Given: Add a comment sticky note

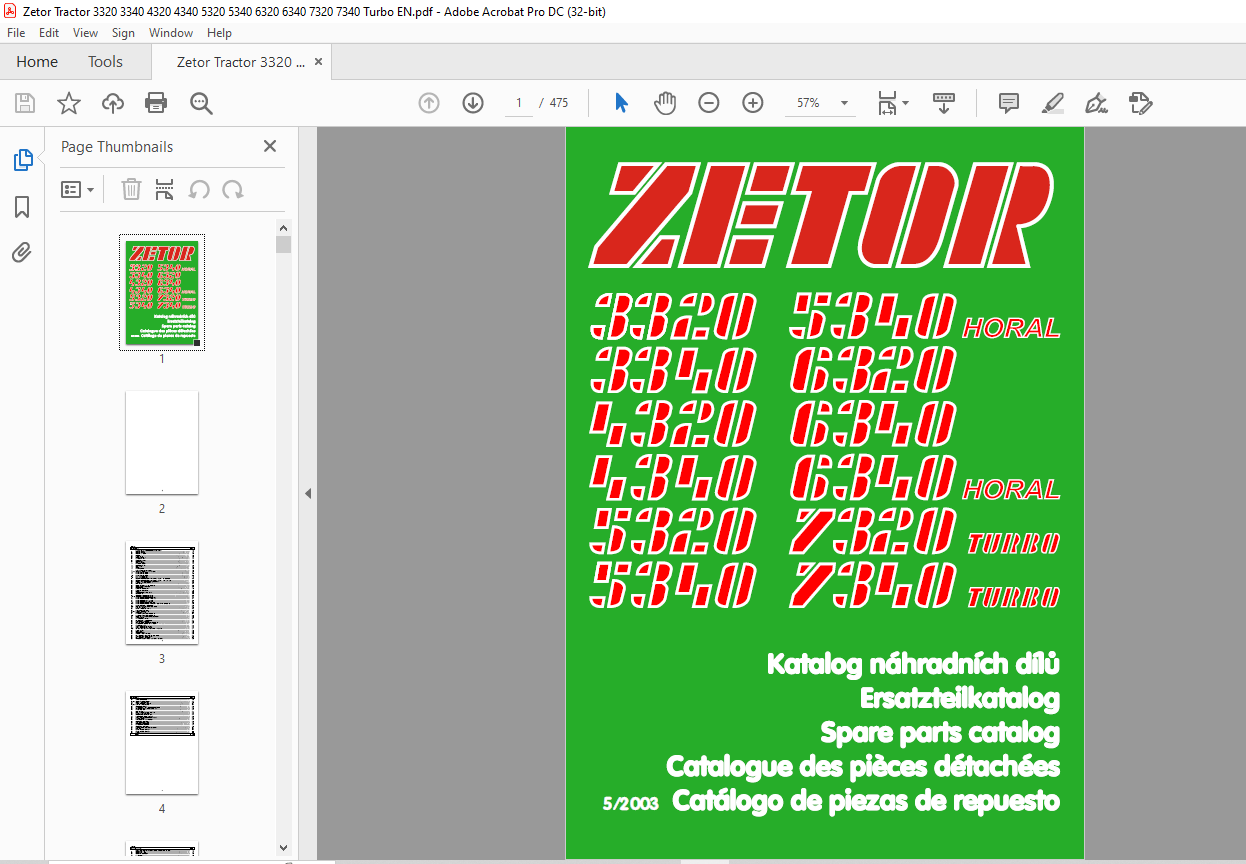Looking at the screenshot, I should pos(1009,103).
